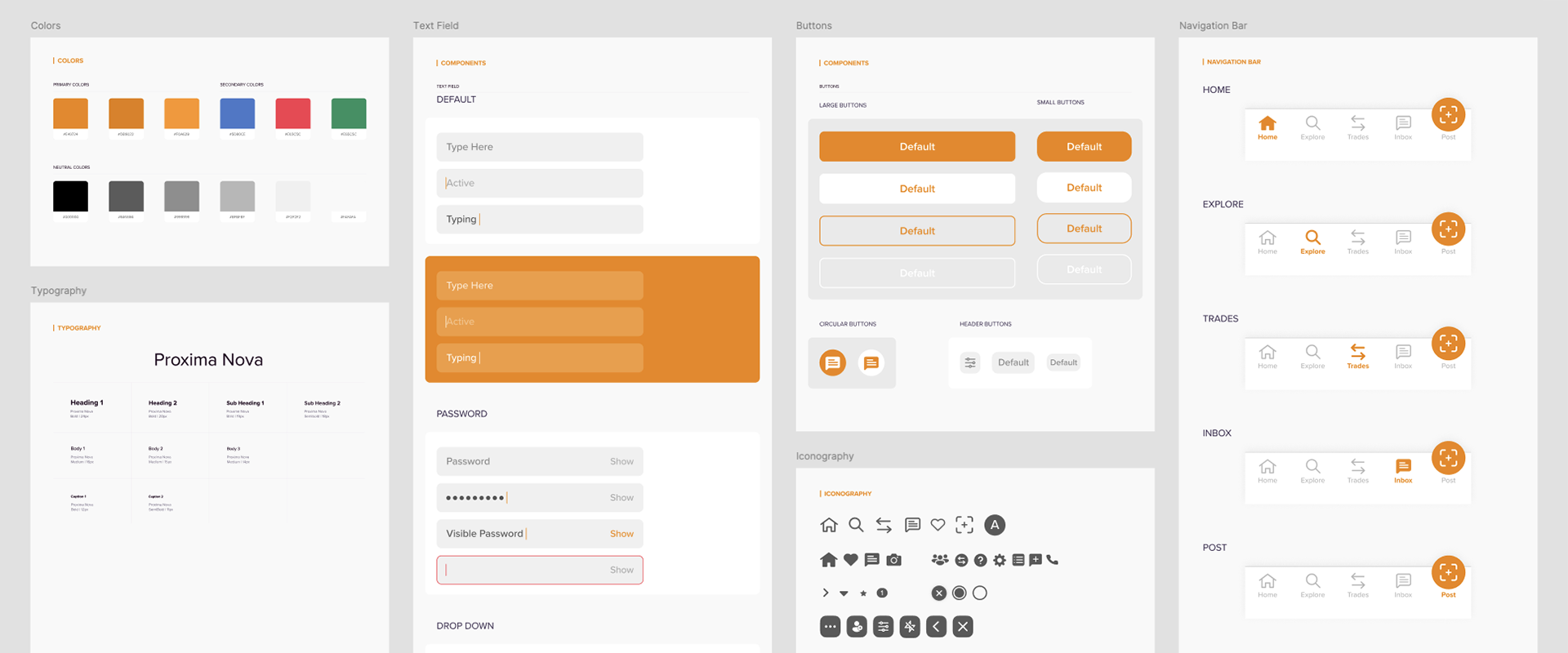Screen dimensions: 1568x653
Task: Click the circled X icon in Iconography
Action: coord(939,593)
